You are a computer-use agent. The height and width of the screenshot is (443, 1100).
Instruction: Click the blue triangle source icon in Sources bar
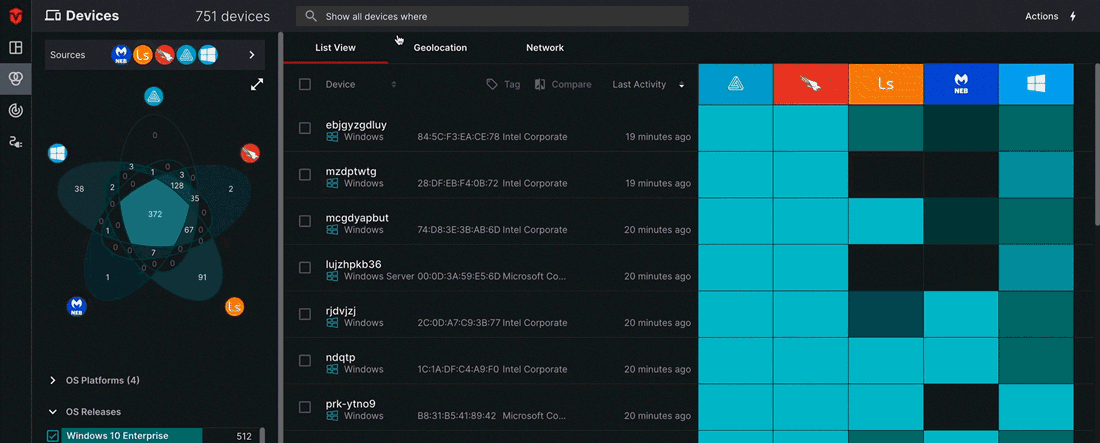click(x=186, y=55)
